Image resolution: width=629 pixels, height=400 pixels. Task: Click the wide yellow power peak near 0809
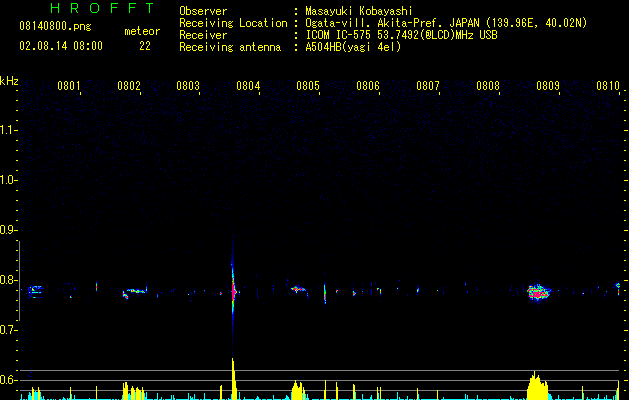click(x=538, y=386)
